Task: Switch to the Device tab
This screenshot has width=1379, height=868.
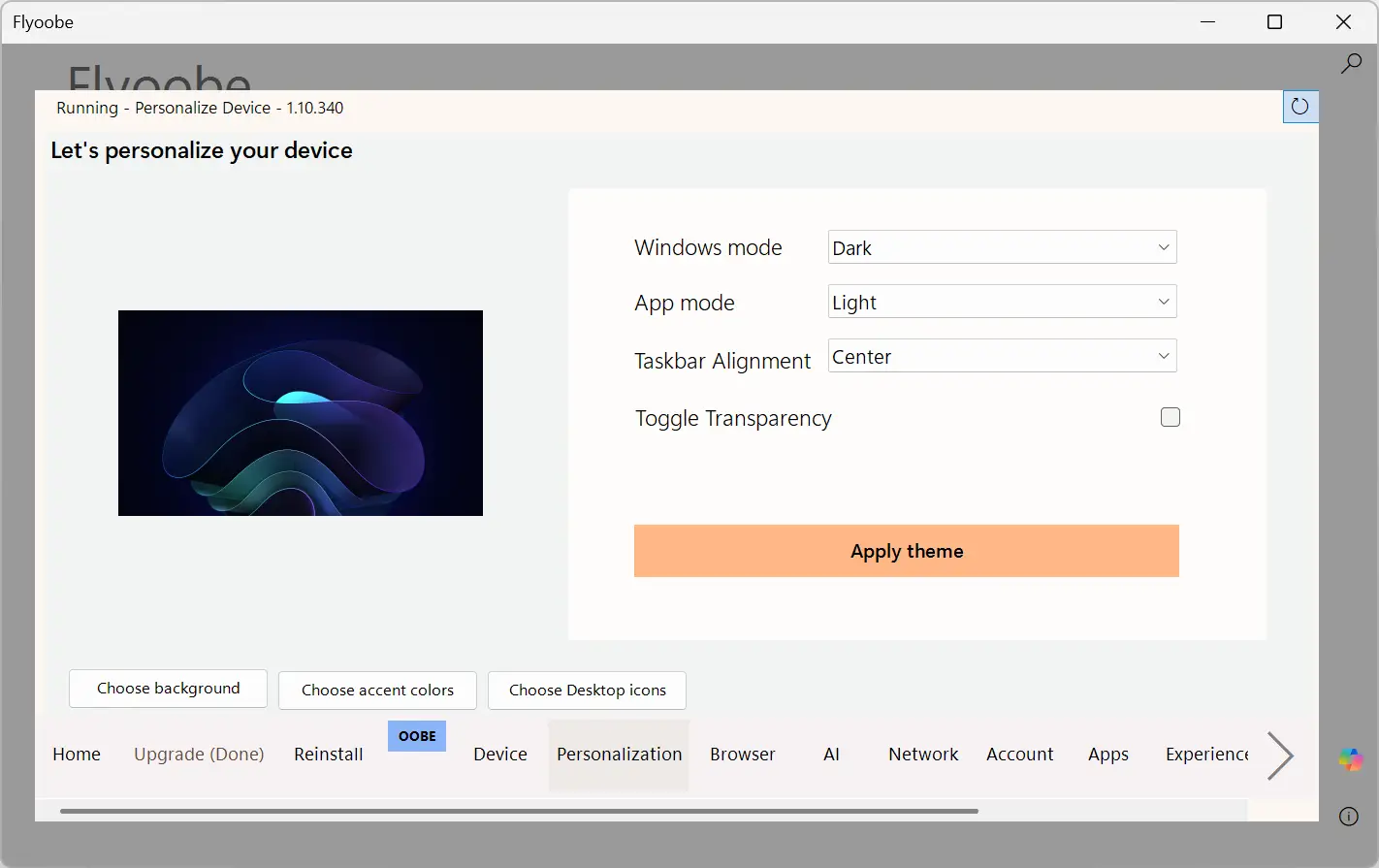Action: coord(500,755)
